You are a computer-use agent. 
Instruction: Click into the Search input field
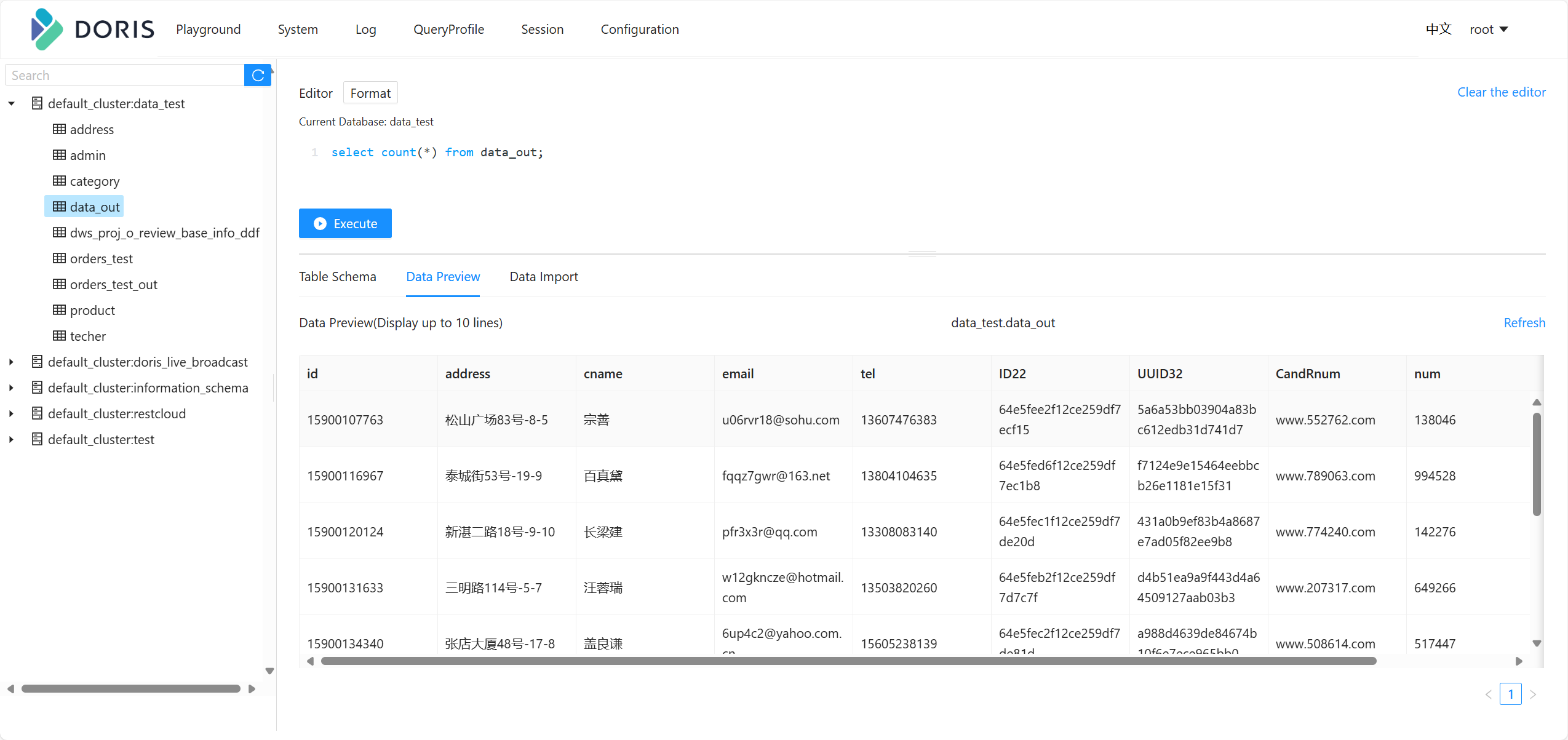[125, 75]
